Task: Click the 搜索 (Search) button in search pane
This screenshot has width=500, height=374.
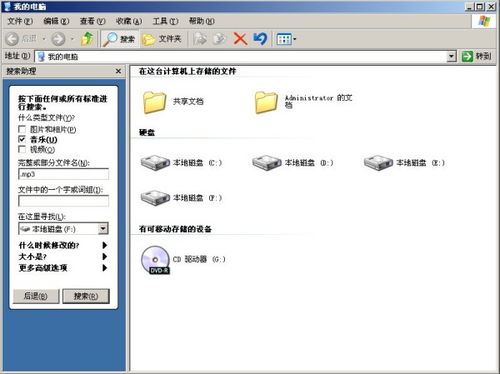Action: (x=86, y=296)
